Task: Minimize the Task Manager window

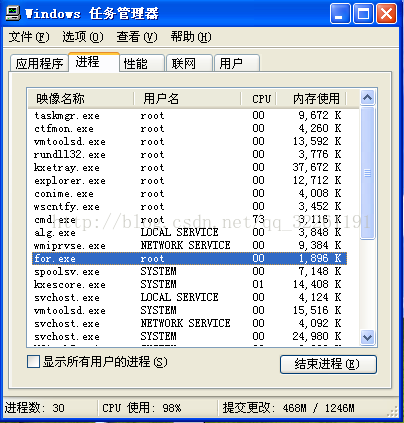Action: pos(340,14)
